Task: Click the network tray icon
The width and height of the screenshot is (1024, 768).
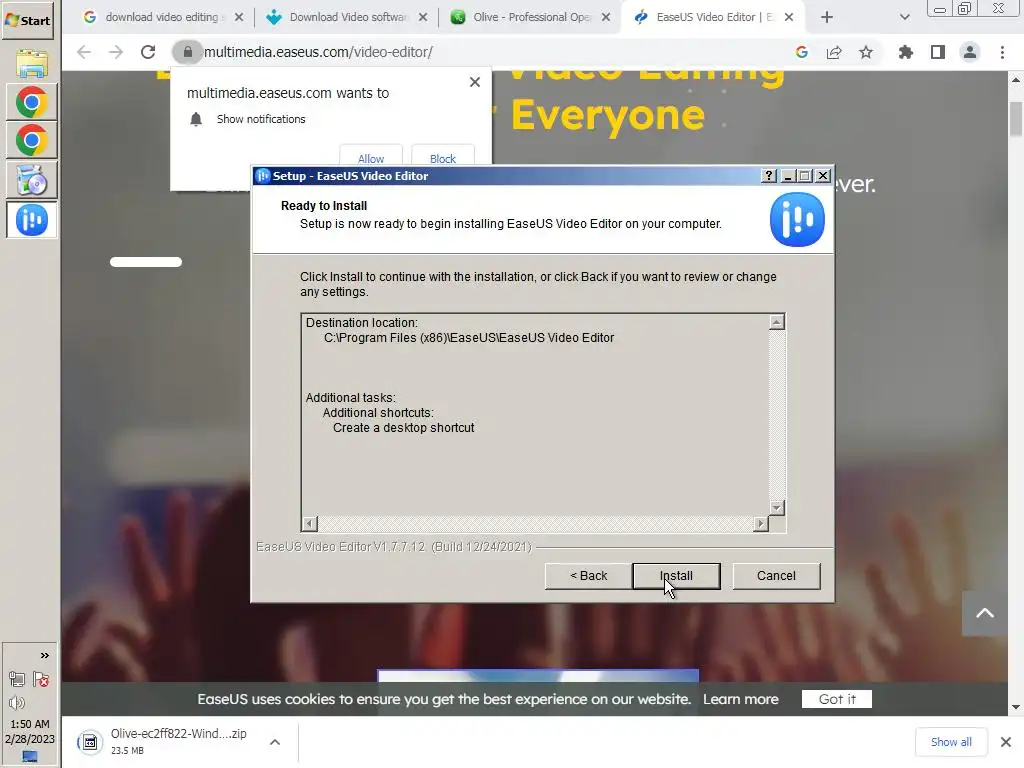Action: (x=17, y=679)
